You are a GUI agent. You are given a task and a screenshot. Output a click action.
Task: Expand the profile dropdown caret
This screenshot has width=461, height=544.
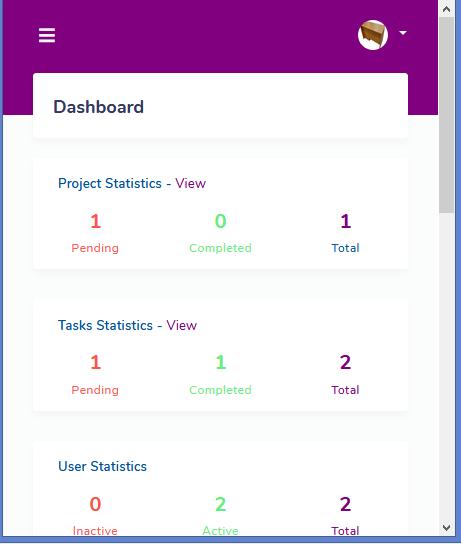[x=403, y=33]
